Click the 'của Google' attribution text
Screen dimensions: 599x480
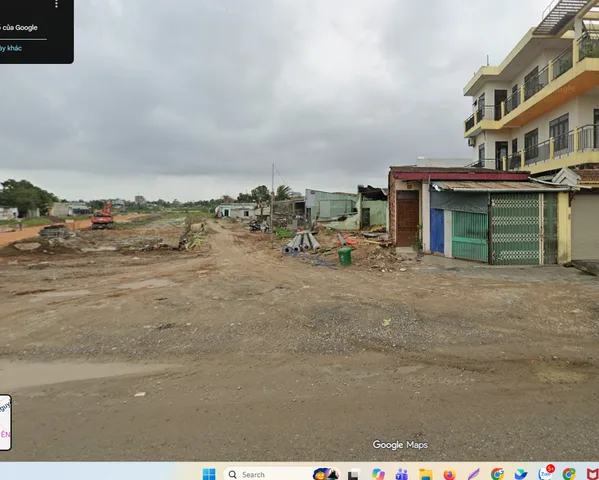click(19, 28)
